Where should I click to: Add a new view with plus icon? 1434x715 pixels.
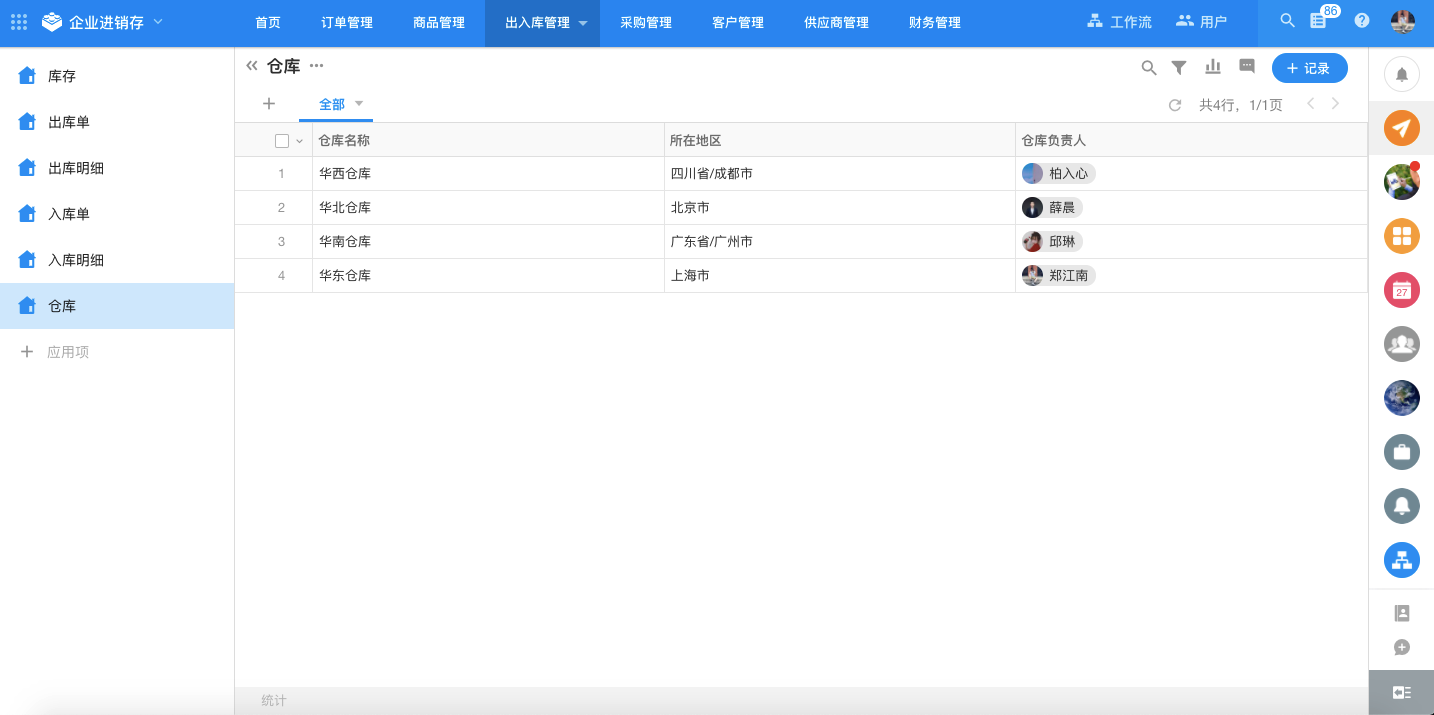(x=268, y=104)
